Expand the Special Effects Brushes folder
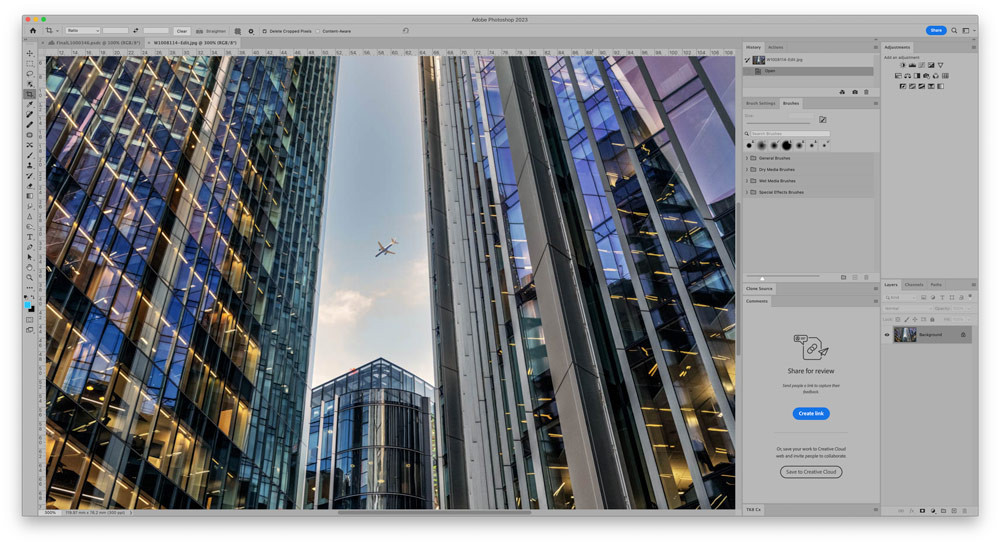 pos(747,192)
